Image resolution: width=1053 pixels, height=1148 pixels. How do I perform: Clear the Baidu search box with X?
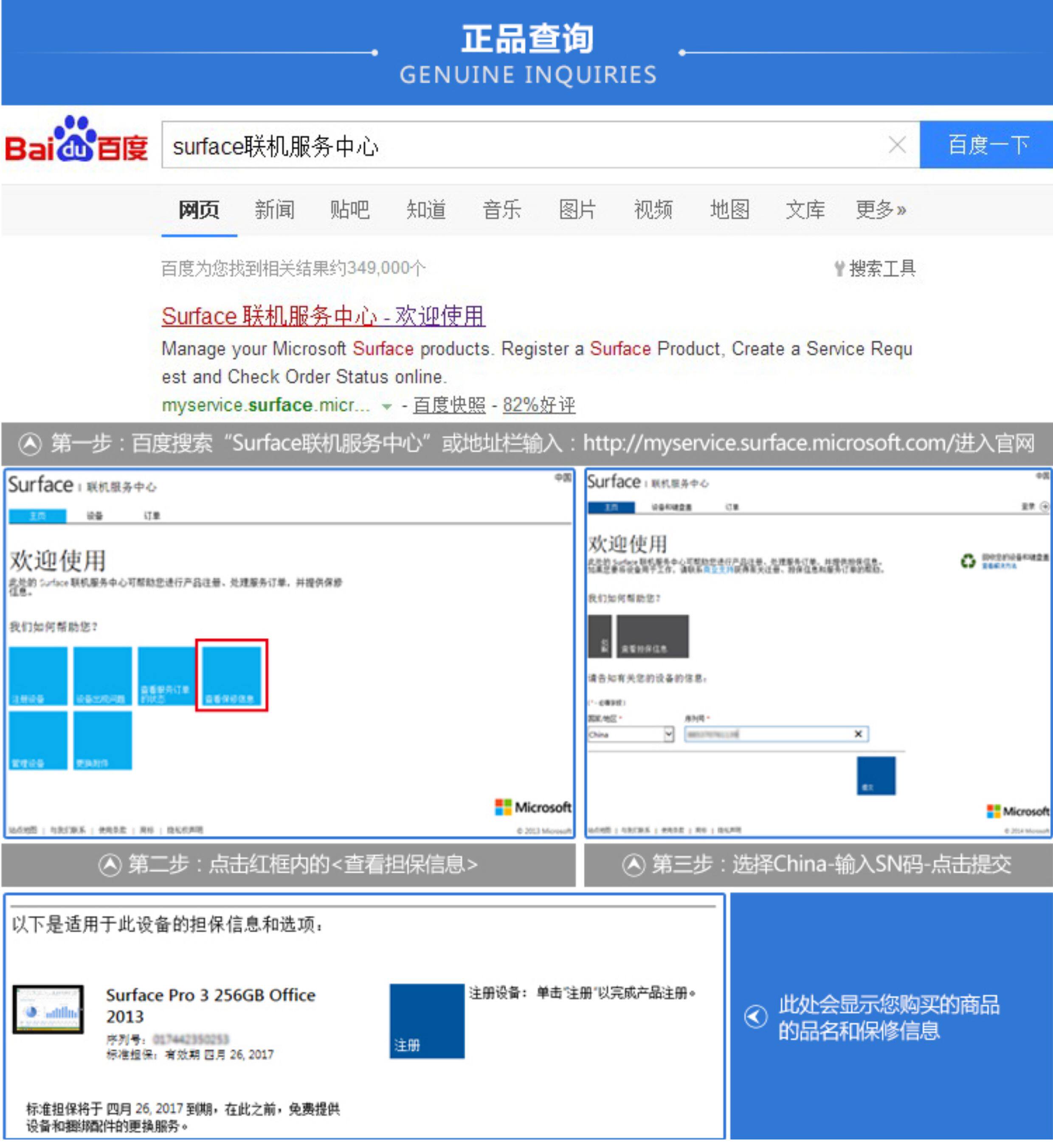tap(897, 145)
